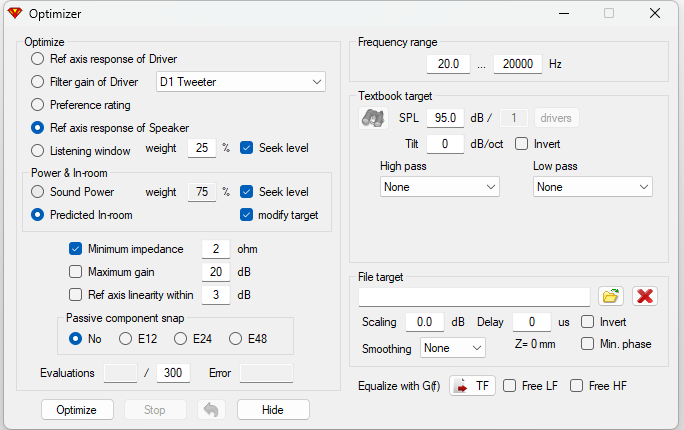Disable Minimum impedance checkbox
This screenshot has width=684, height=430.
[75, 249]
